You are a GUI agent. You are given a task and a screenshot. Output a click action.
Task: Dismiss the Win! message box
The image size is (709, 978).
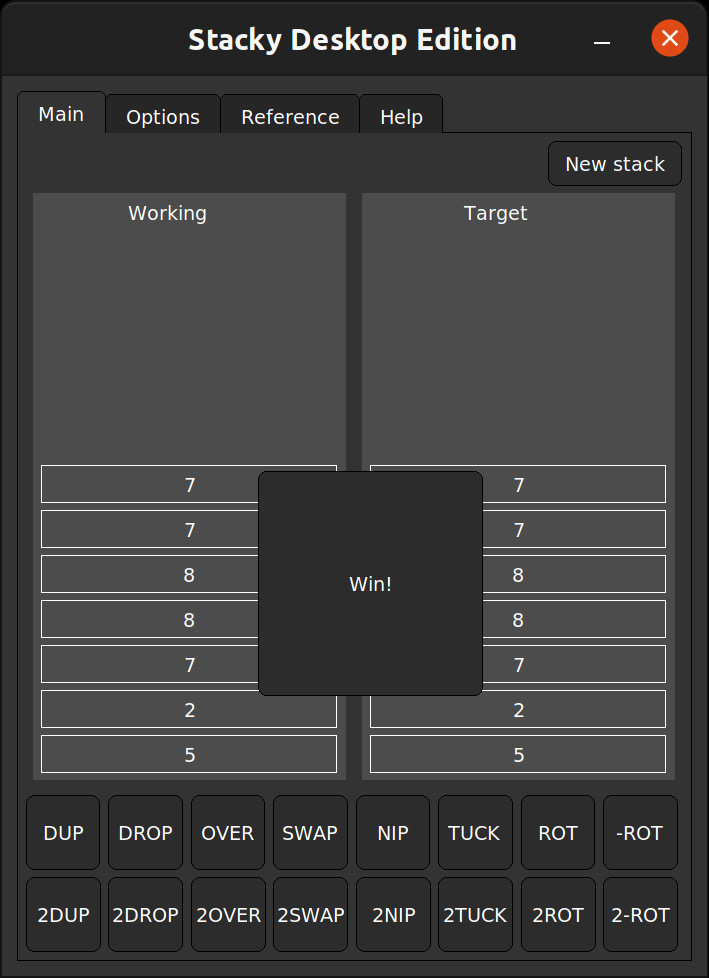click(x=370, y=583)
